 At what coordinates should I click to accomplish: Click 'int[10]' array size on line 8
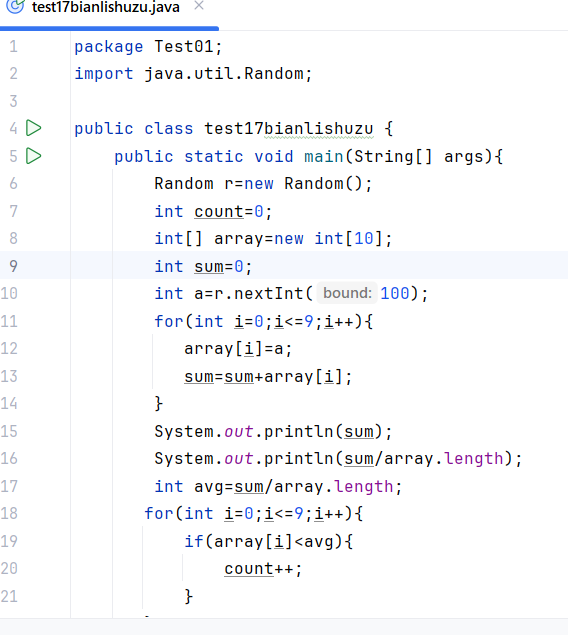(x=348, y=239)
